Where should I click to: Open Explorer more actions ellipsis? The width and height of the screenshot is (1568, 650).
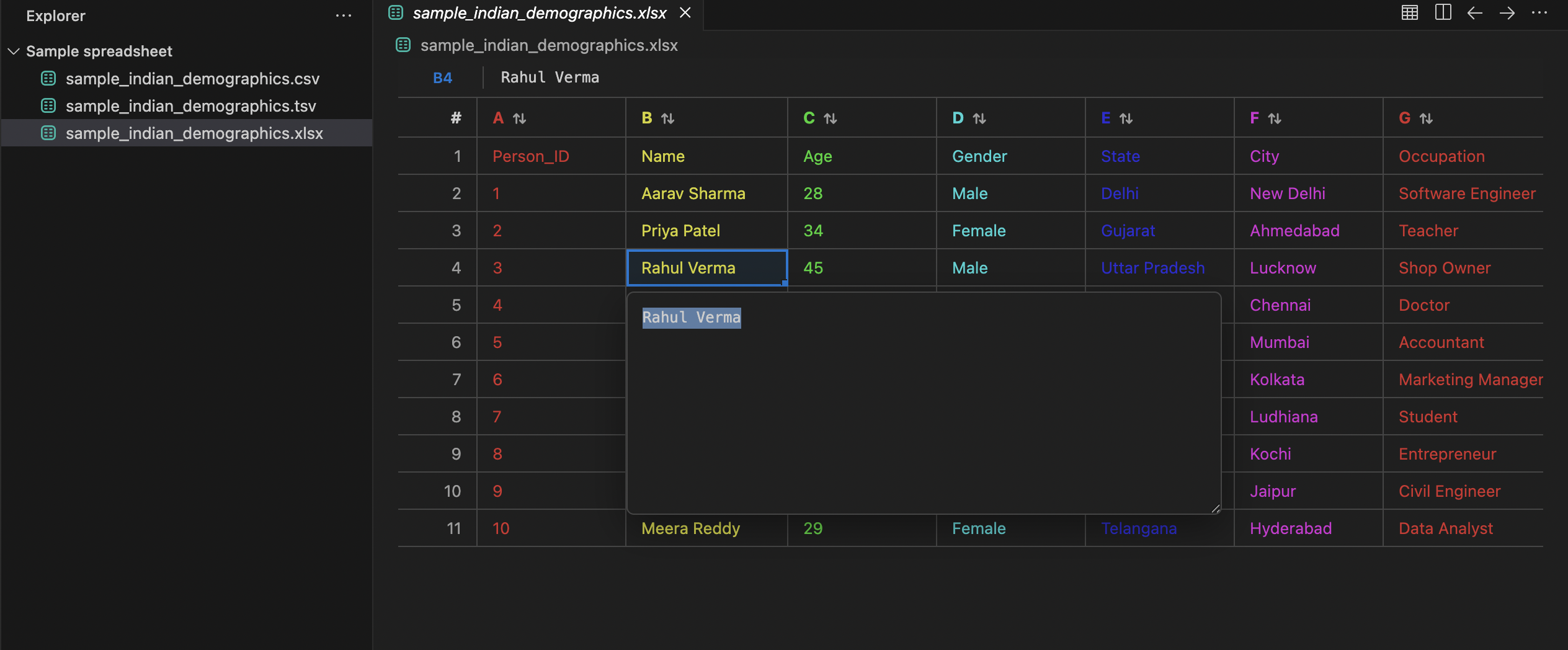click(343, 16)
